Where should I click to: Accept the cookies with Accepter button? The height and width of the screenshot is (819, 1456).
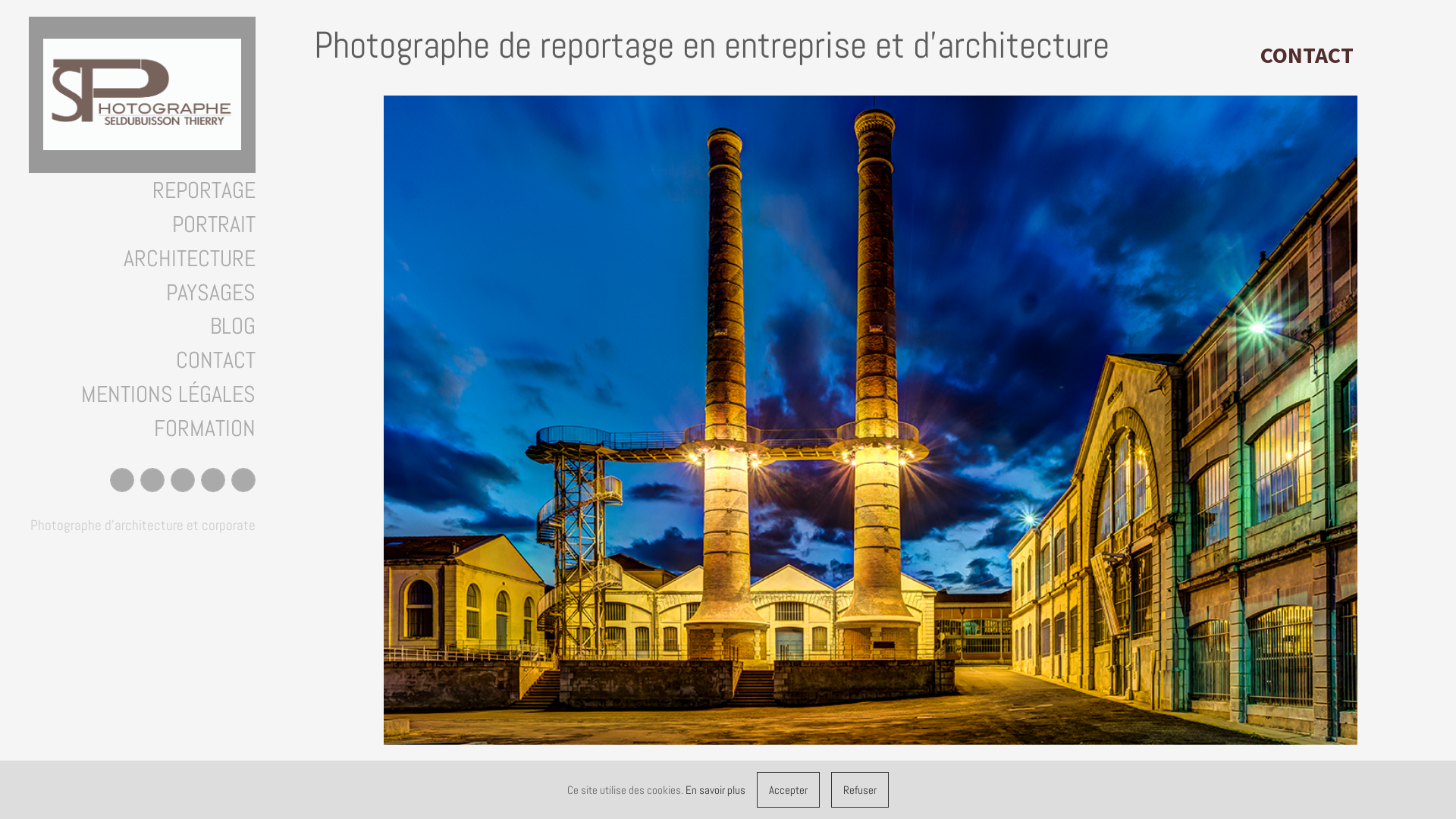[x=788, y=789]
